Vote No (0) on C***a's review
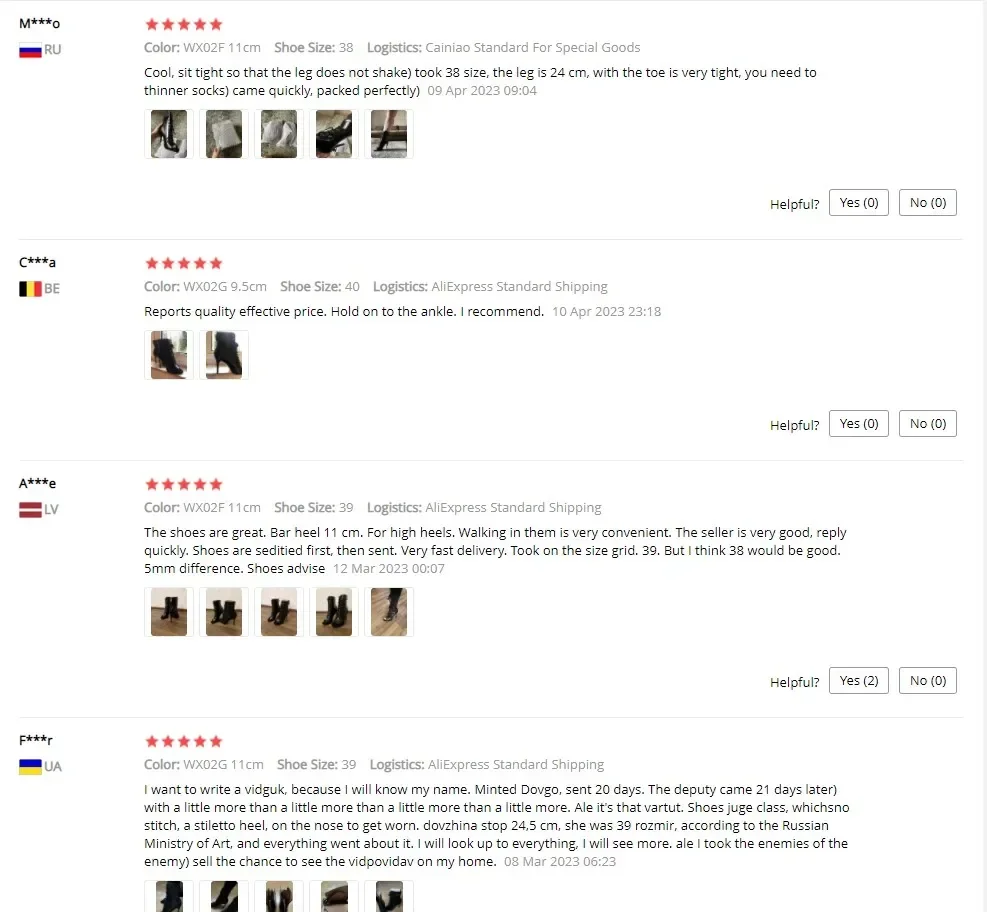Screen dimensions: 987x912 point(928,424)
